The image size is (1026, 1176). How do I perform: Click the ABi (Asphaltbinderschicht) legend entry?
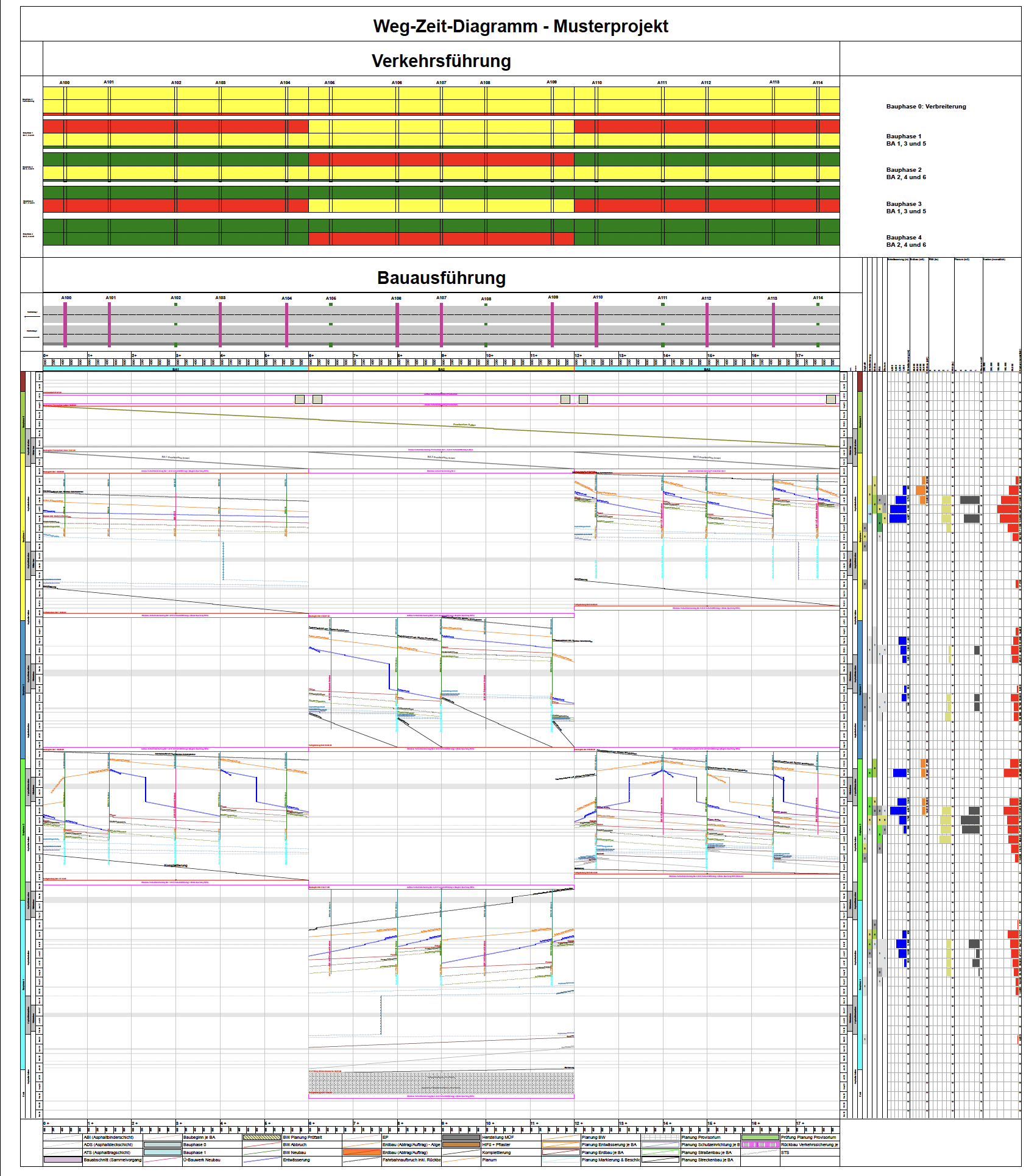point(109,1138)
